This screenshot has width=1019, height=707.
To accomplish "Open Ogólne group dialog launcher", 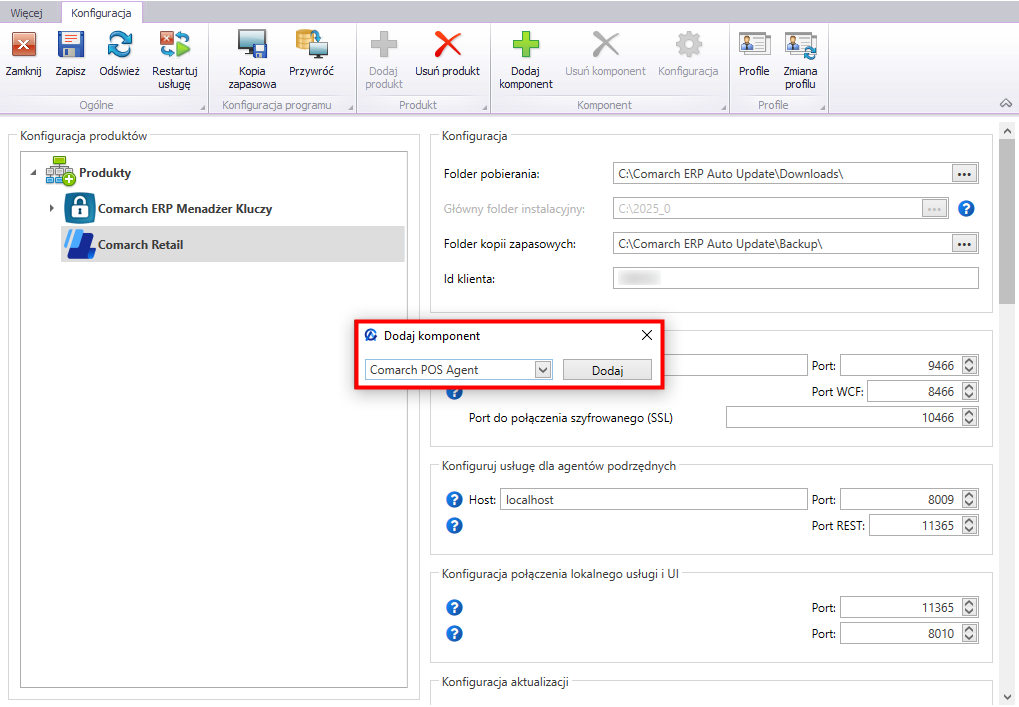I will click(x=202, y=107).
